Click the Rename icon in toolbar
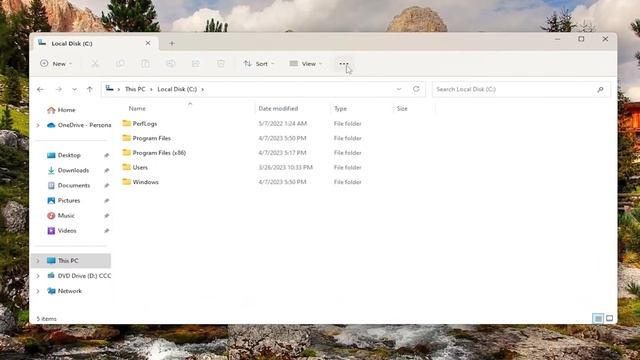Screen dimensions: 640x360 click(x=171, y=64)
